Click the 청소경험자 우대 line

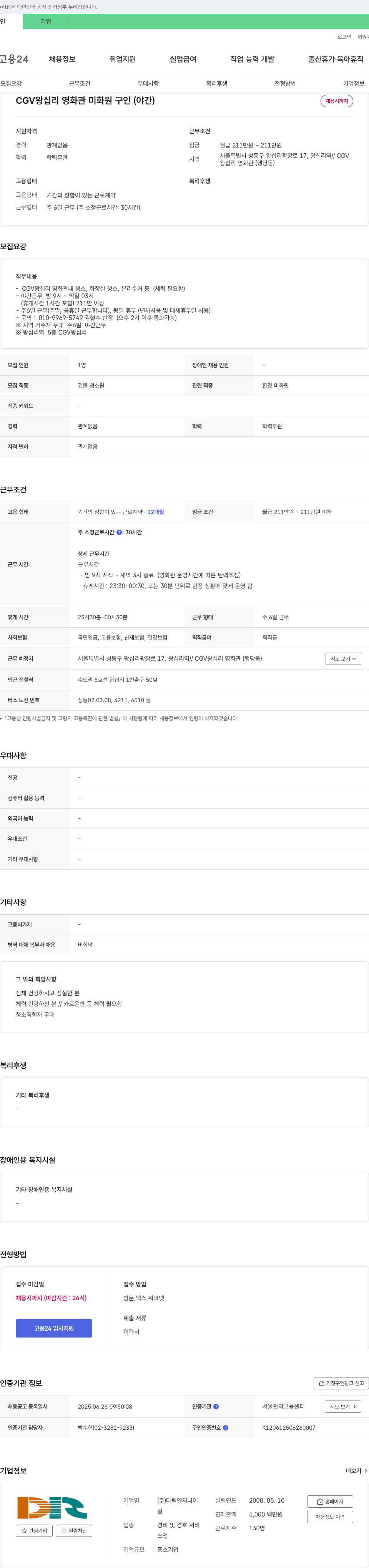(35, 1015)
